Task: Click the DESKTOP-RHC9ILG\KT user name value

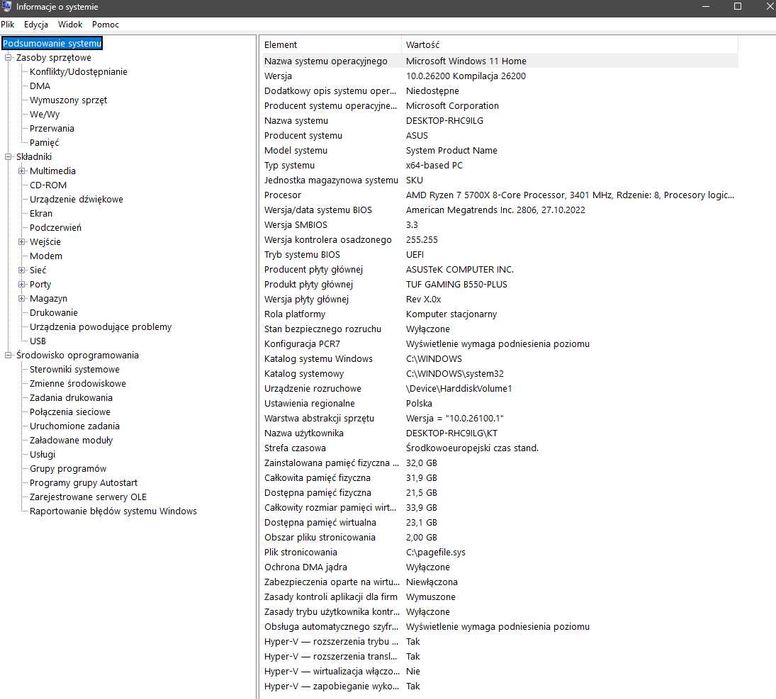Action: 451,433
